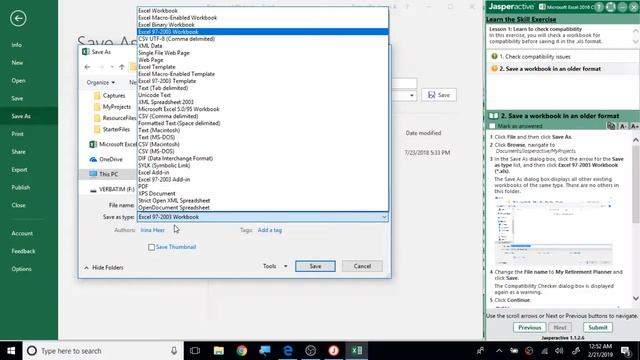Screen dimensions: 640x360
Task: Open the Jasperactive help icon
Action: (599, 7)
